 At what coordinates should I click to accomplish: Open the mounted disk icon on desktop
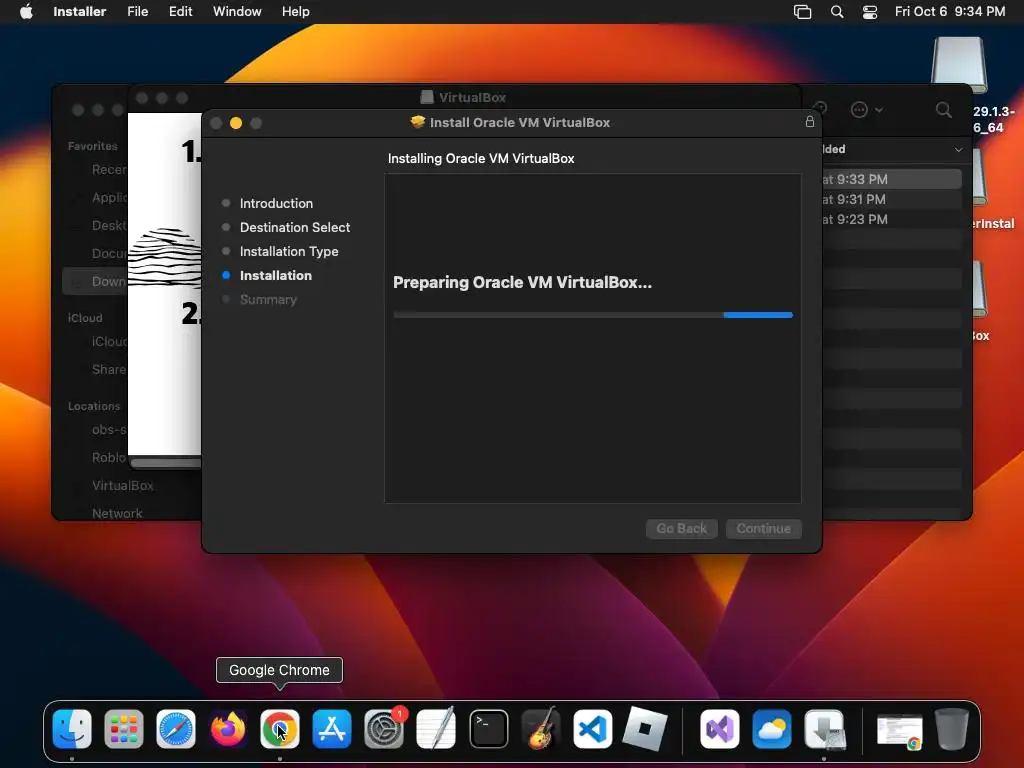pyautogui.click(x=959, y=65)
